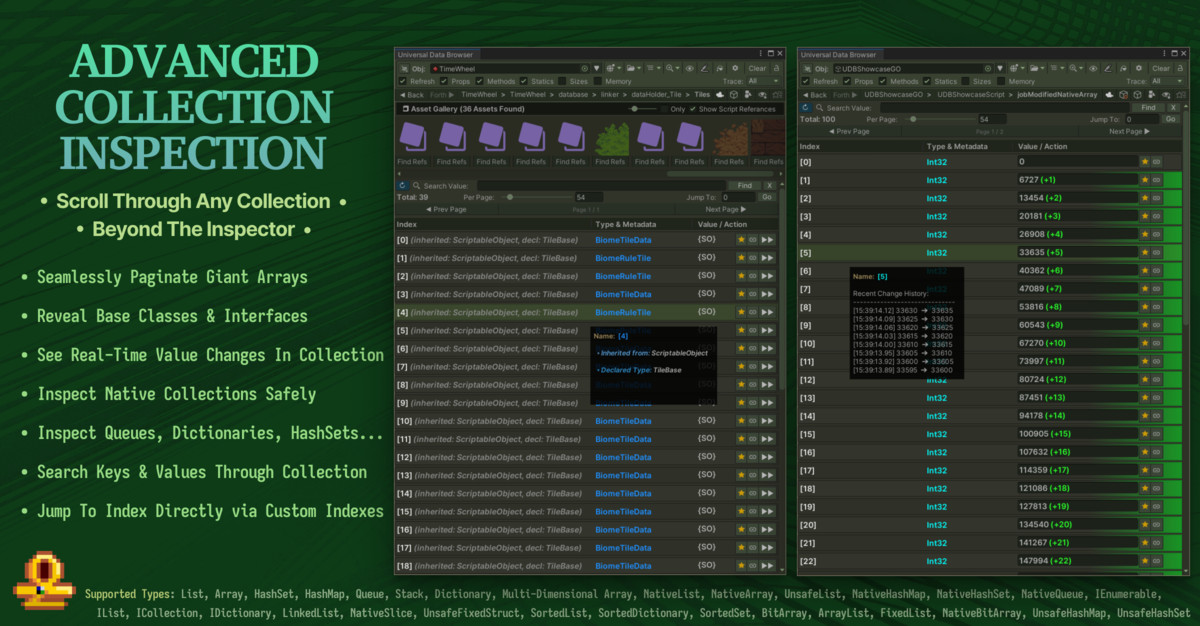
Task: Adjust Per Page slider in left browser
Action: coord(534,197)
